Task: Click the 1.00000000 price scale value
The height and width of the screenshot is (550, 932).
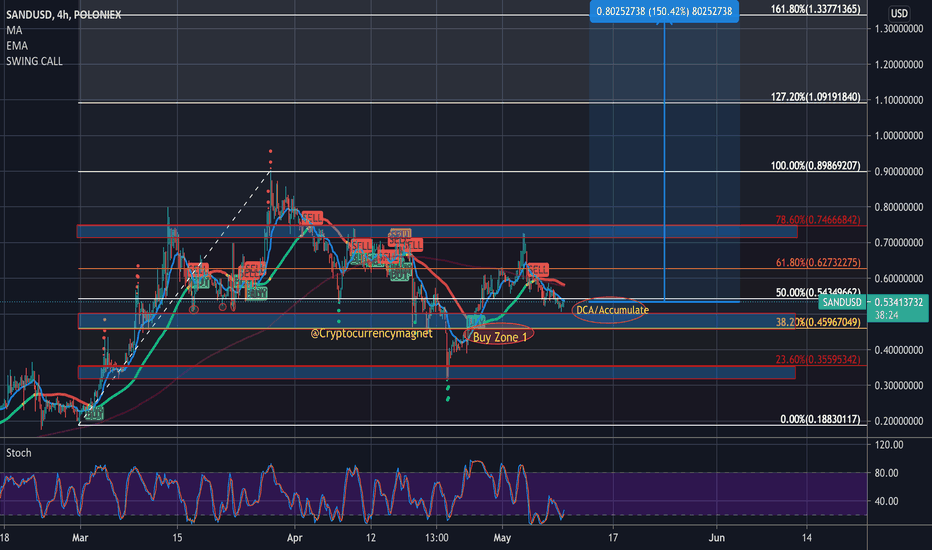Action: click(x=899, y=136)
